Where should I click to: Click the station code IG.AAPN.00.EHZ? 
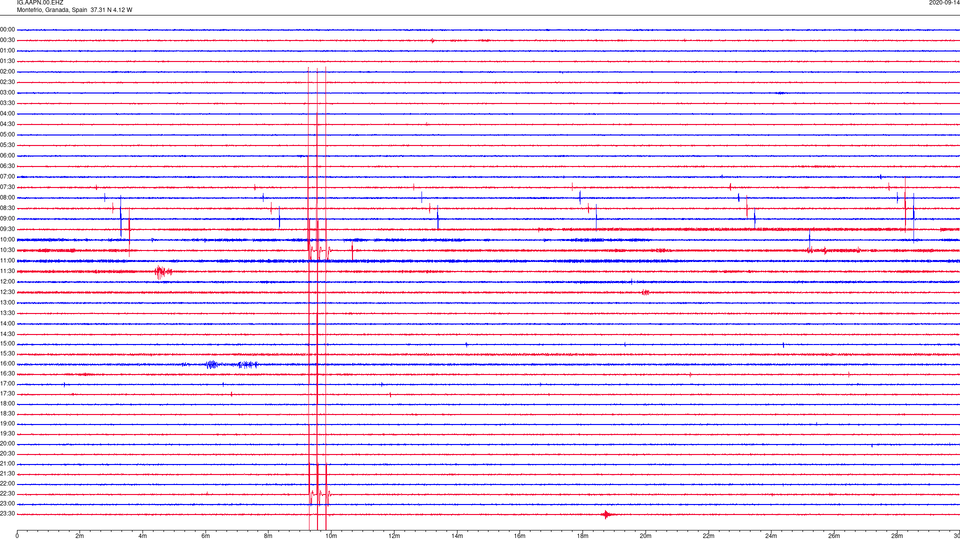(x=40, y=3)
